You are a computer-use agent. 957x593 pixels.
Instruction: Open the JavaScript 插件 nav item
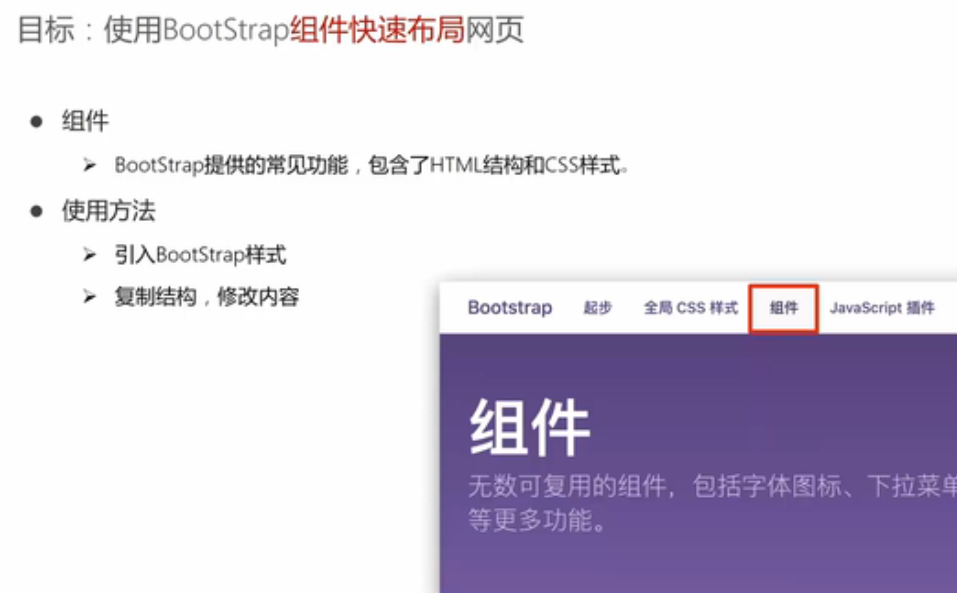click(881, 308)
